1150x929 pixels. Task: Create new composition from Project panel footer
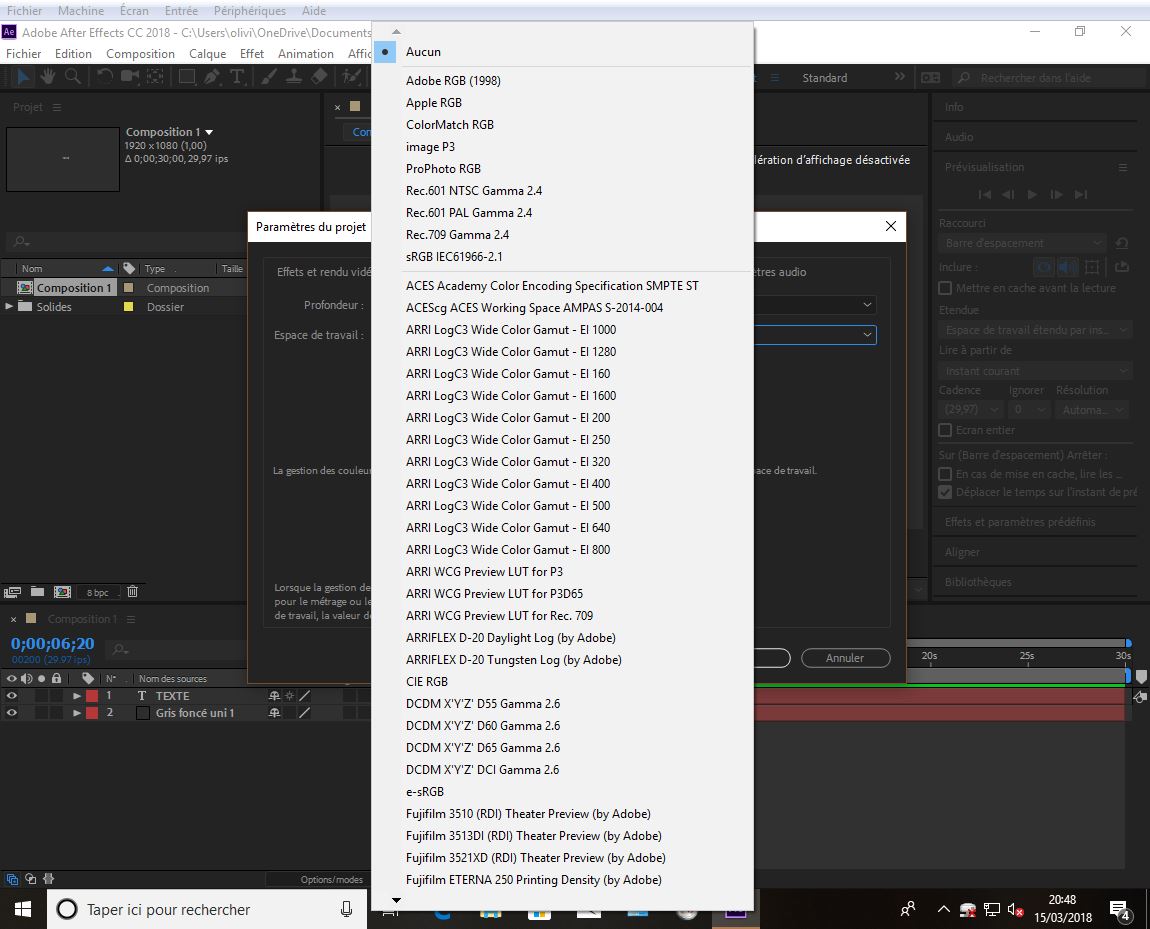click(x=62, y=592)
